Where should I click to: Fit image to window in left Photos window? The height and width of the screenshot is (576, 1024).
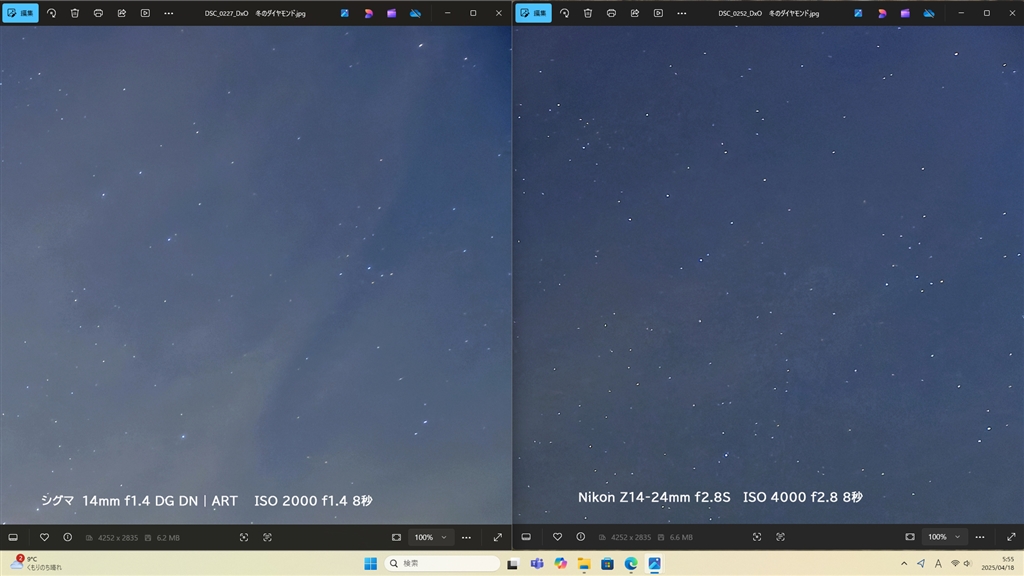(396, 537)
